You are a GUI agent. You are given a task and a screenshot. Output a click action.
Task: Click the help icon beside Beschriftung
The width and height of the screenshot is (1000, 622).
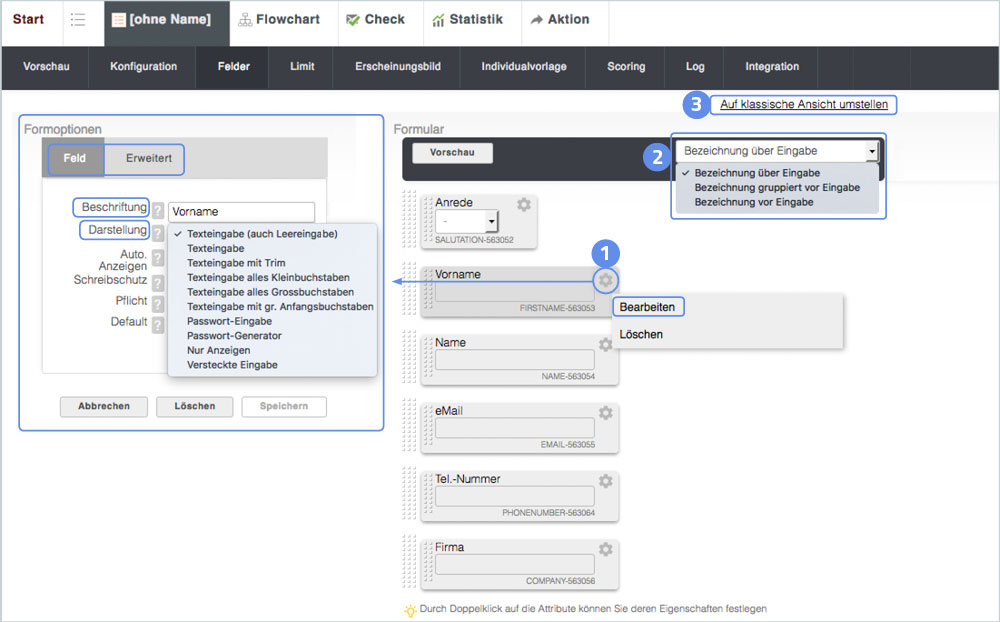158,210
